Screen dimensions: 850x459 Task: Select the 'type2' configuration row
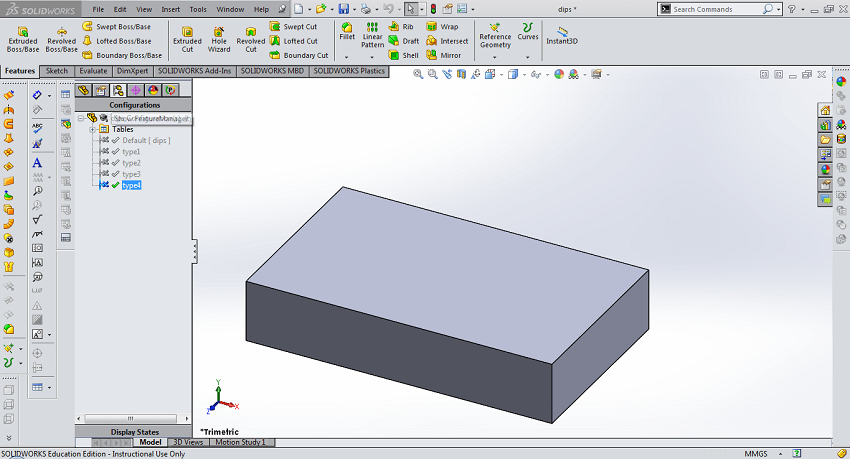131,163
